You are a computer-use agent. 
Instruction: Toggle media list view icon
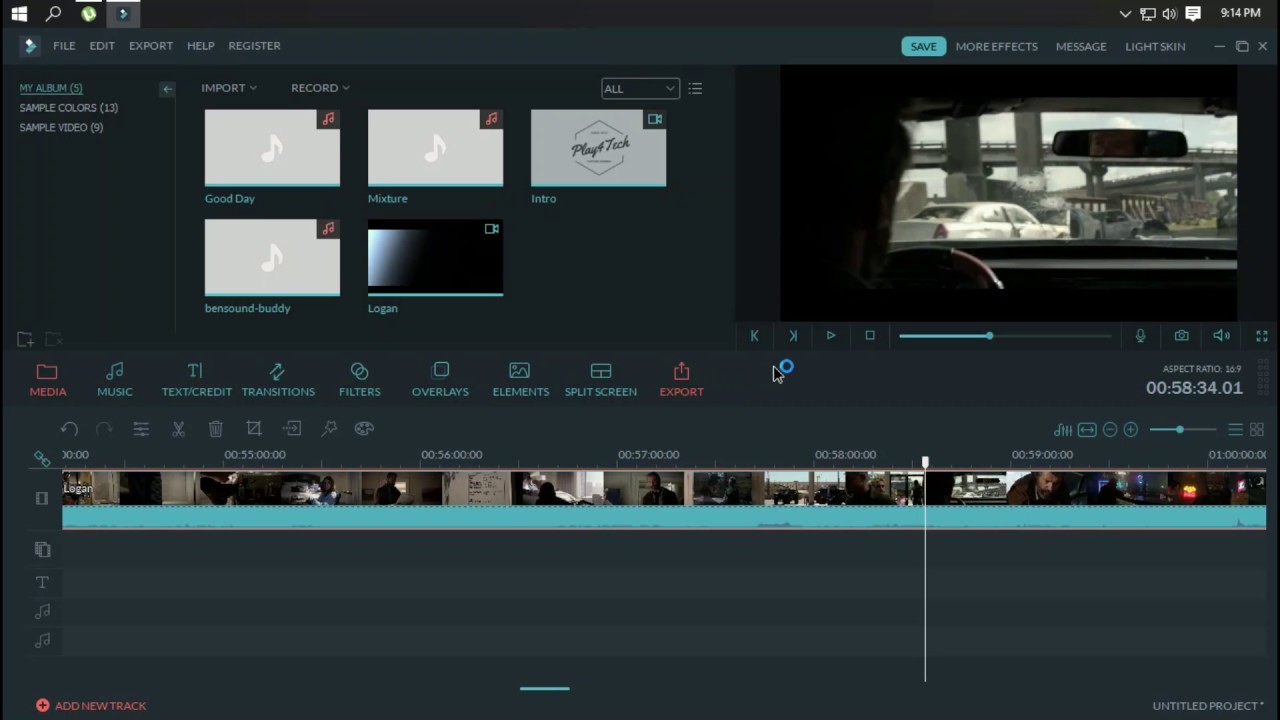(695, 88)
